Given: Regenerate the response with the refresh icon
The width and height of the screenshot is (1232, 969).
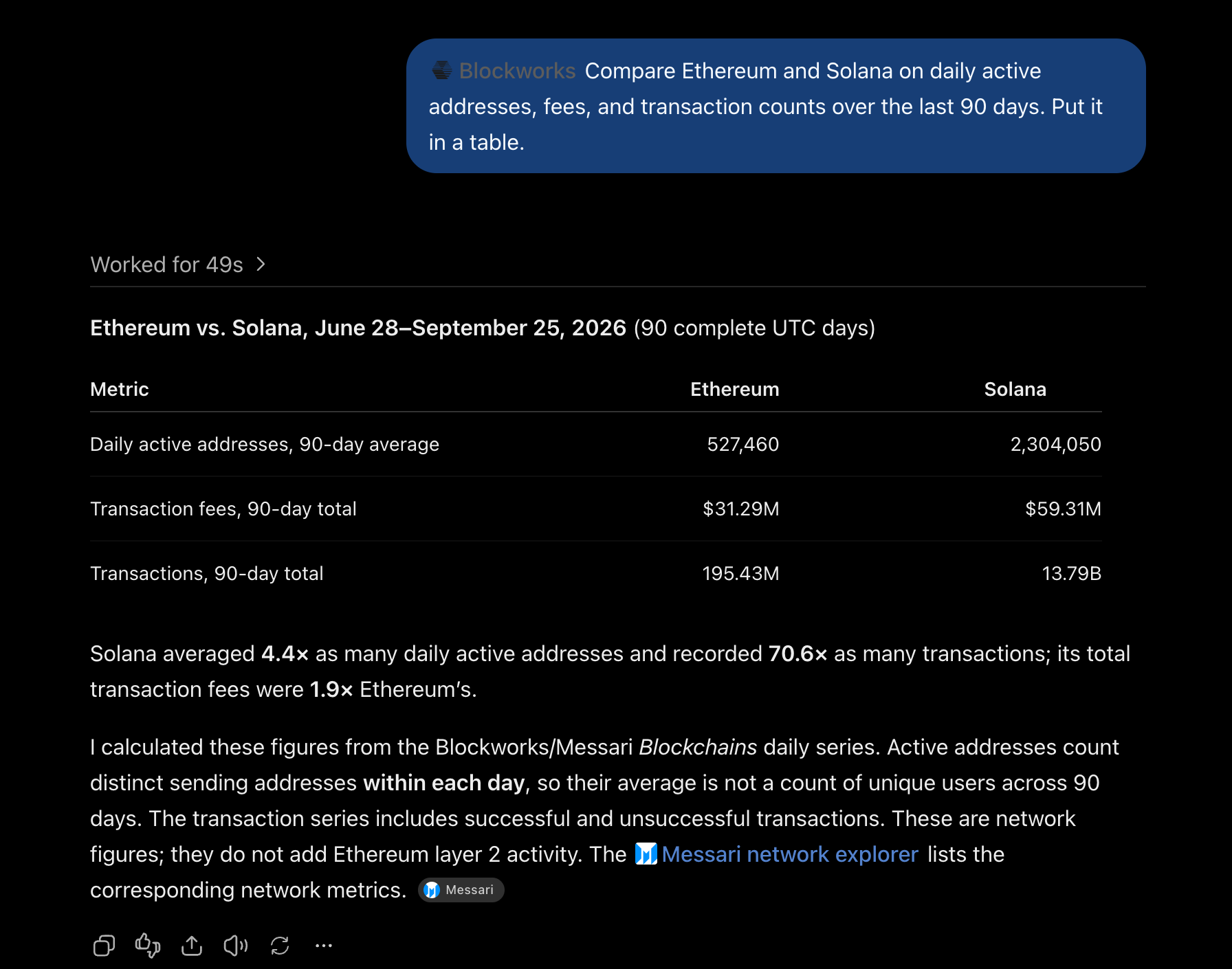Looking at the screenshot, I should pos(280,946).
